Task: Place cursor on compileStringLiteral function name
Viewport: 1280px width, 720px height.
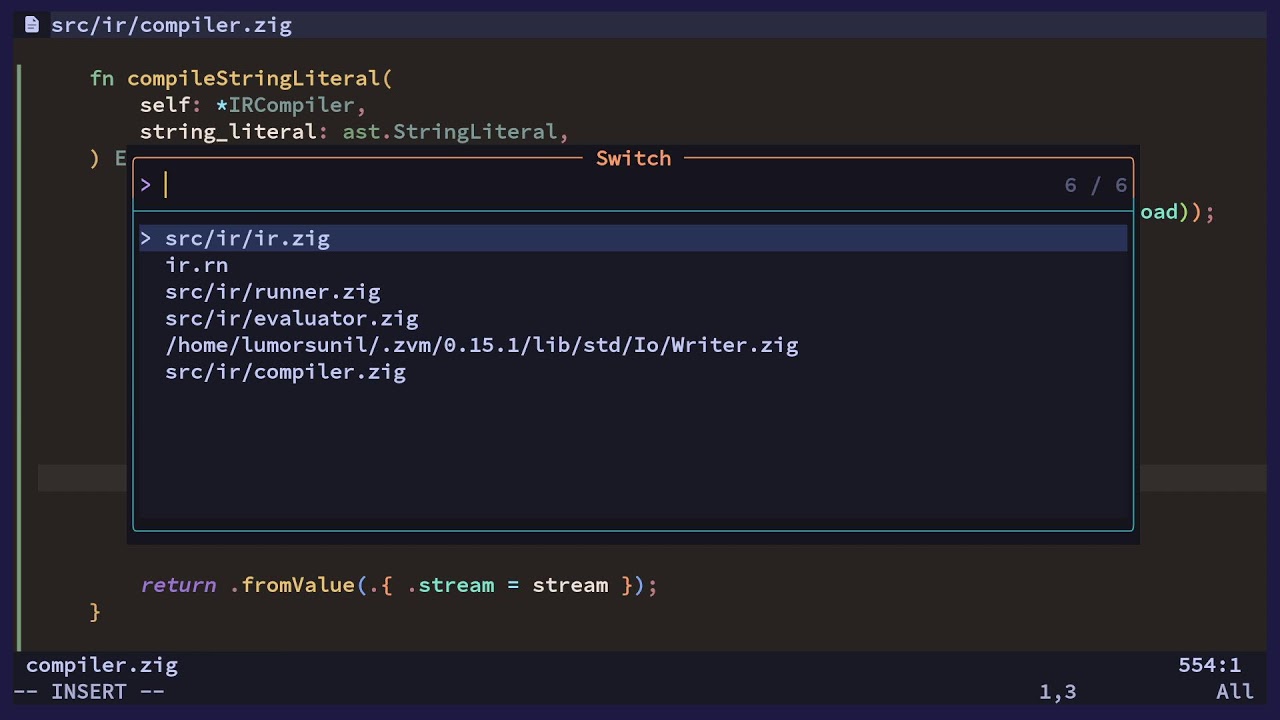Action: click(253, 78)
